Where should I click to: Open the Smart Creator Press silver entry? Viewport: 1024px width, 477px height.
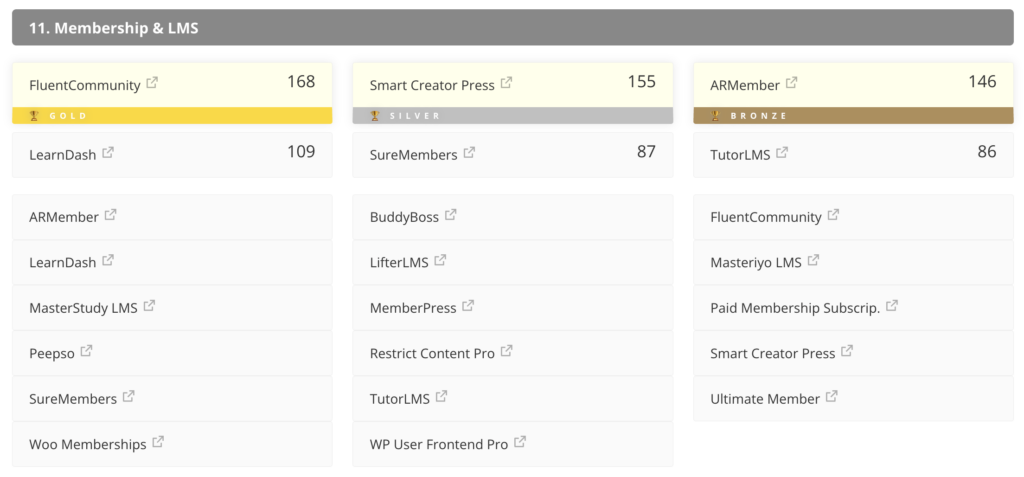[432, 85]
